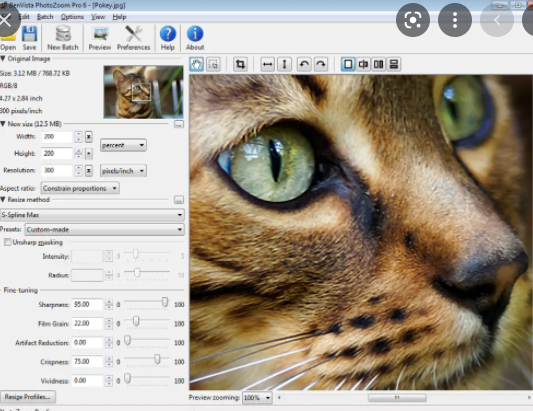The height and width of the screenshot is (411, 533).
Task: Click the Sharpness value field
Action: [87, 304]
